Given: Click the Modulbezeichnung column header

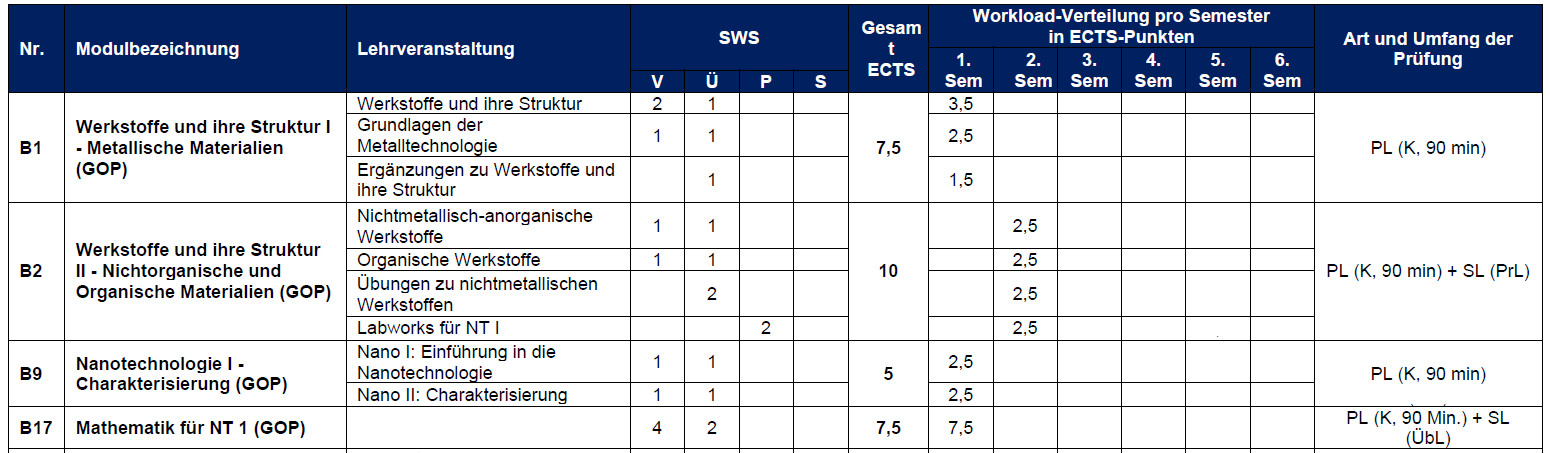Looking at the screenshot, I should (157, 49).
